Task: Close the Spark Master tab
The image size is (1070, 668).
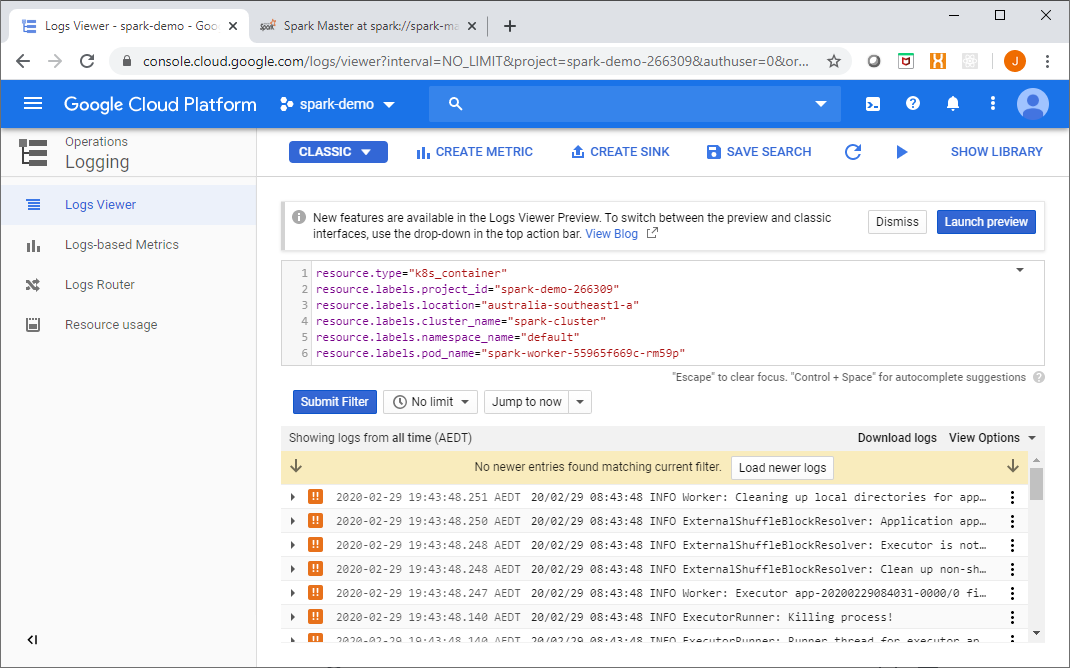Action: [x=472, y=26]
